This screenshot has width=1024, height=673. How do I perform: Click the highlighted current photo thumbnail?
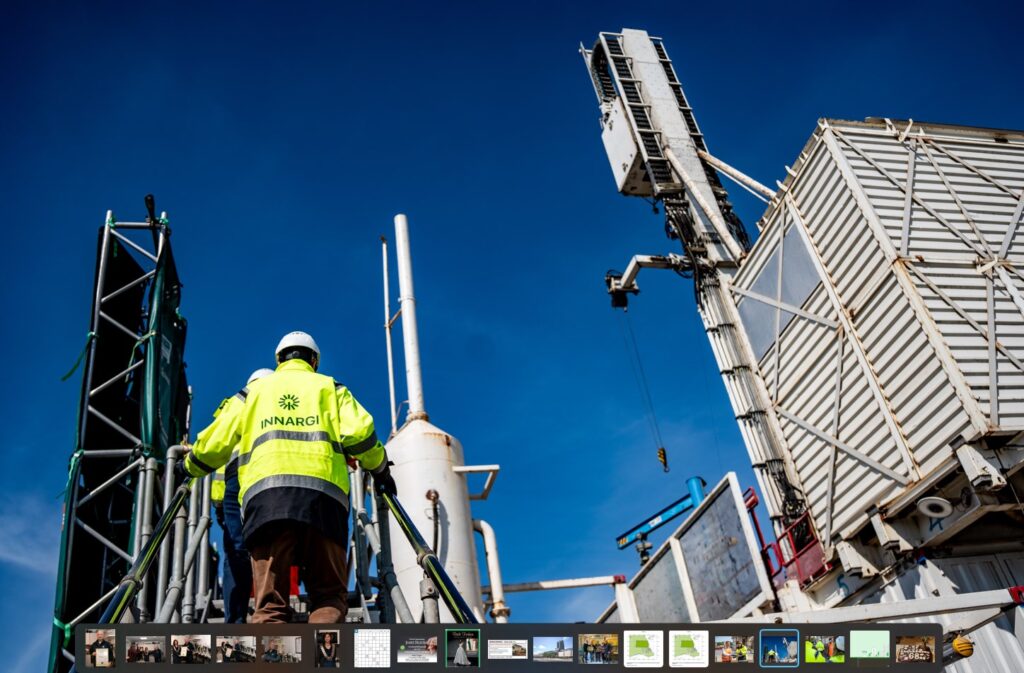pos(779,648)
